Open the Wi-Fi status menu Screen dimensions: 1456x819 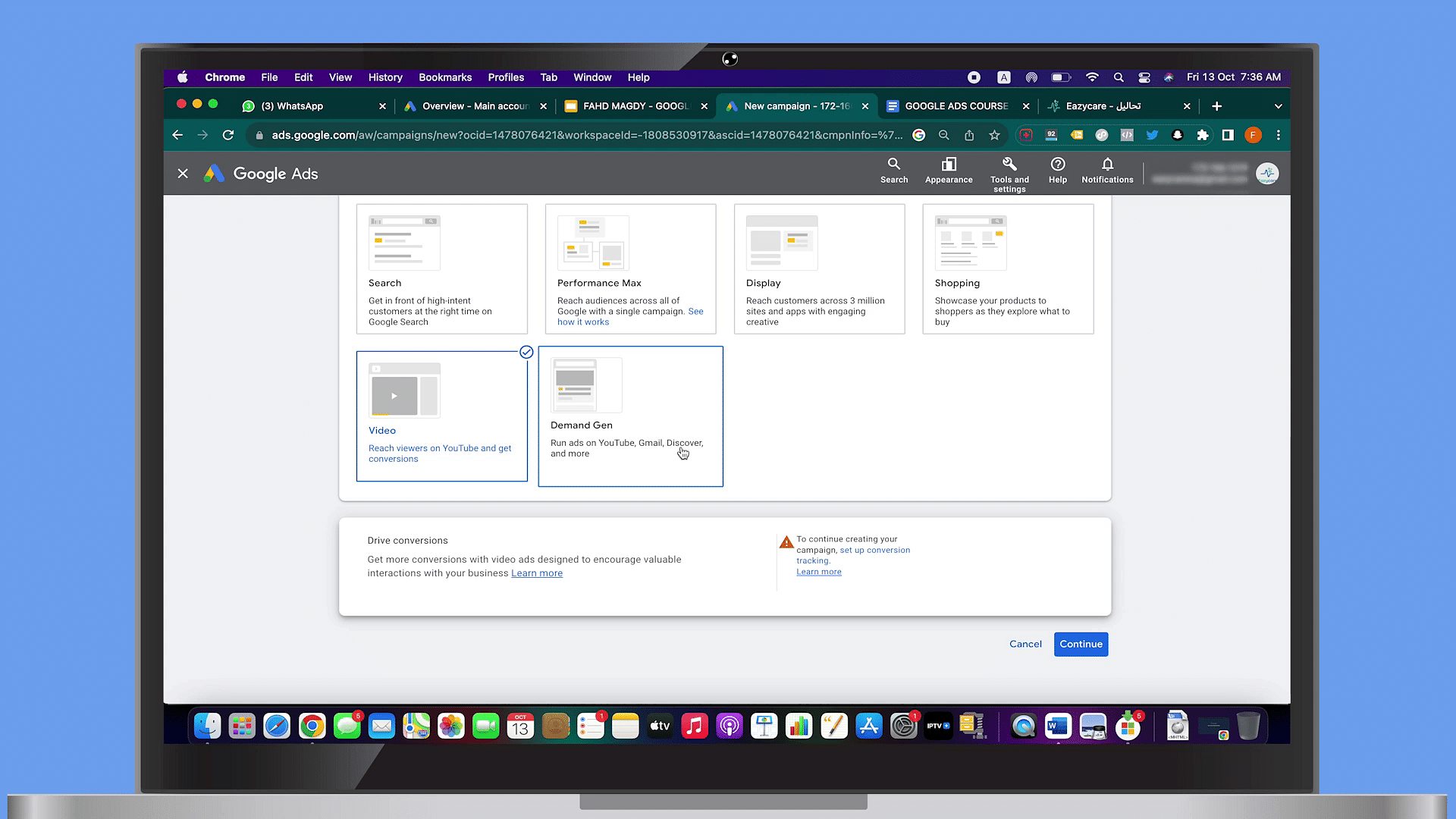[x=1092, y=77]
